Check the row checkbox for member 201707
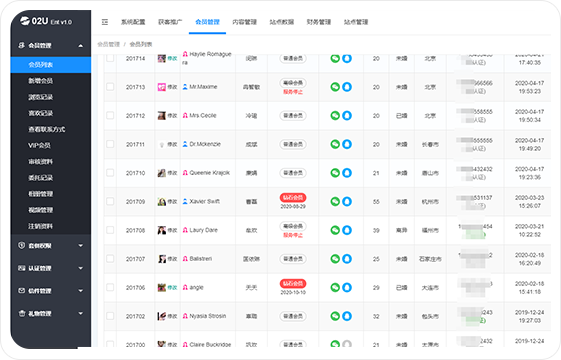Image resolution: width=561 pixels, height=360 pixels. coord(110,258)
